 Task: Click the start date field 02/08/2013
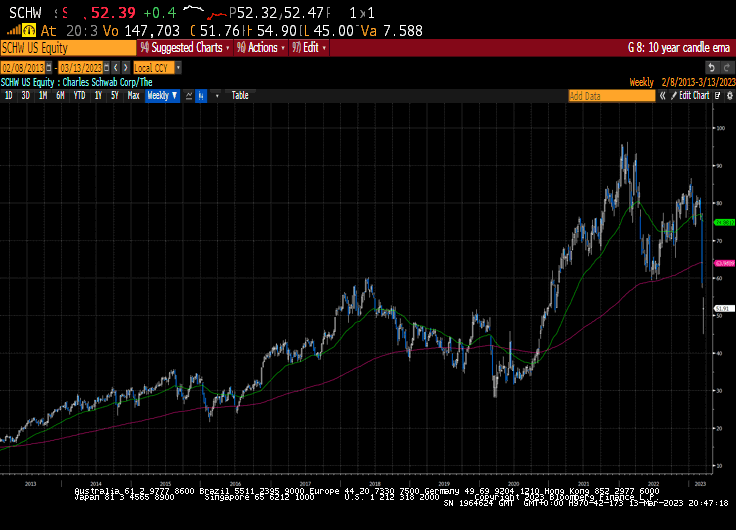tap(23, 68)
